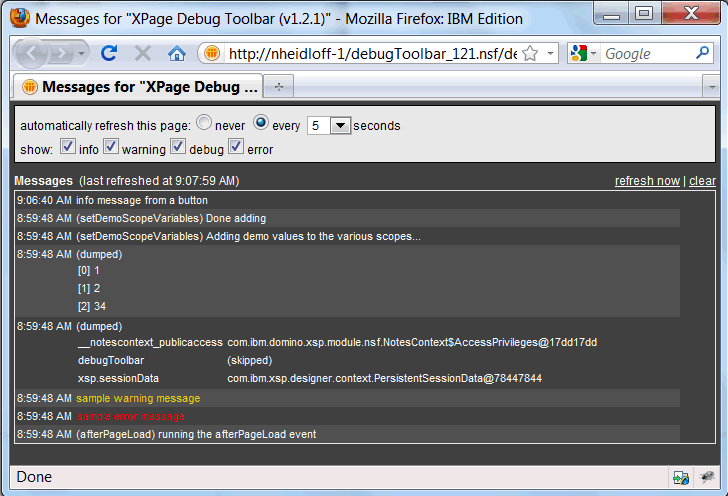Image resolution: width=728 pixels, height=496 pixels.
Task: Click the clear link
Action: pyautogui.click(x=702, y=181)
